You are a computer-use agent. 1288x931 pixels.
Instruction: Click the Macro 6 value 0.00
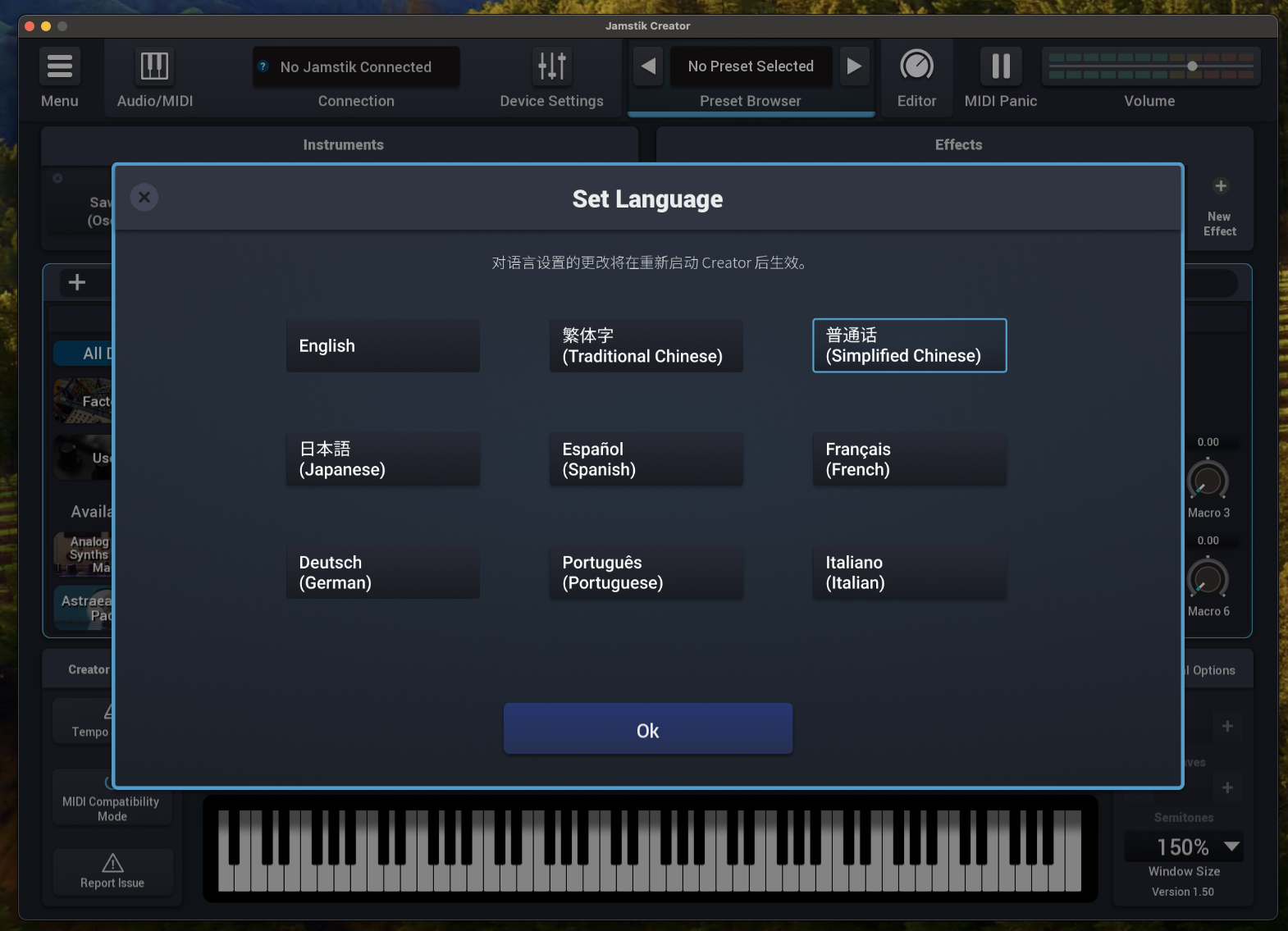click(1208, 541)
